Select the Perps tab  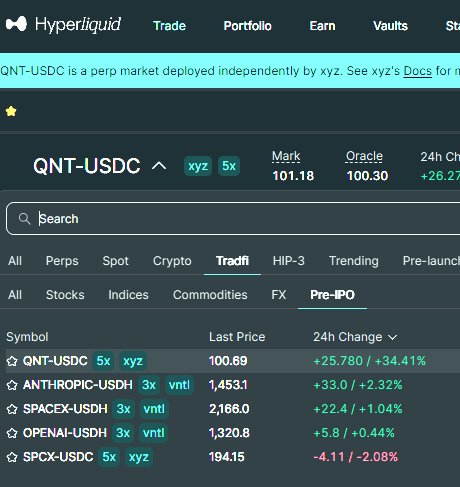(62, 261)
